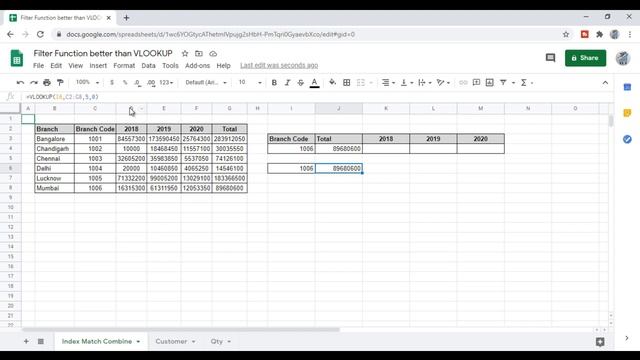This screenshot has width=640, height=360.
Task: Toggle italic formatting
Action: 287,83
